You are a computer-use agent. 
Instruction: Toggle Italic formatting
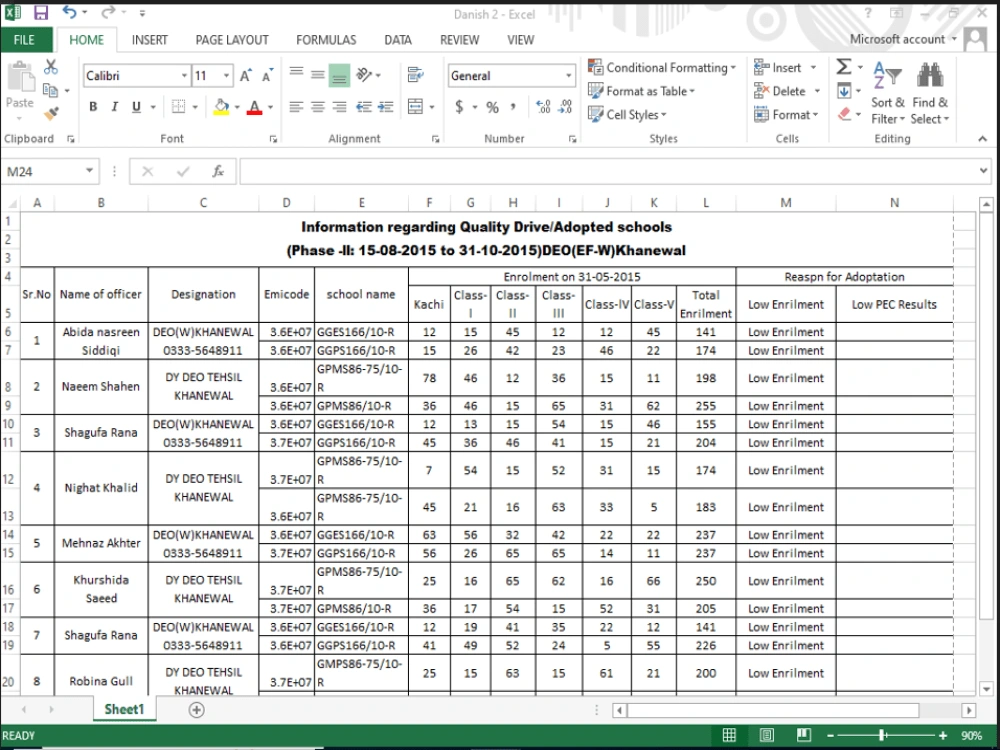pos(115,107)
